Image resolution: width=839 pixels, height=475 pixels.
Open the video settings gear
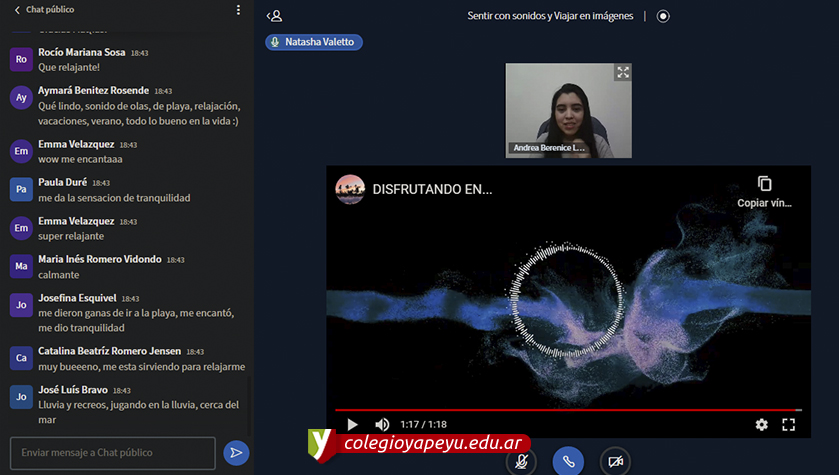[761, 424]
